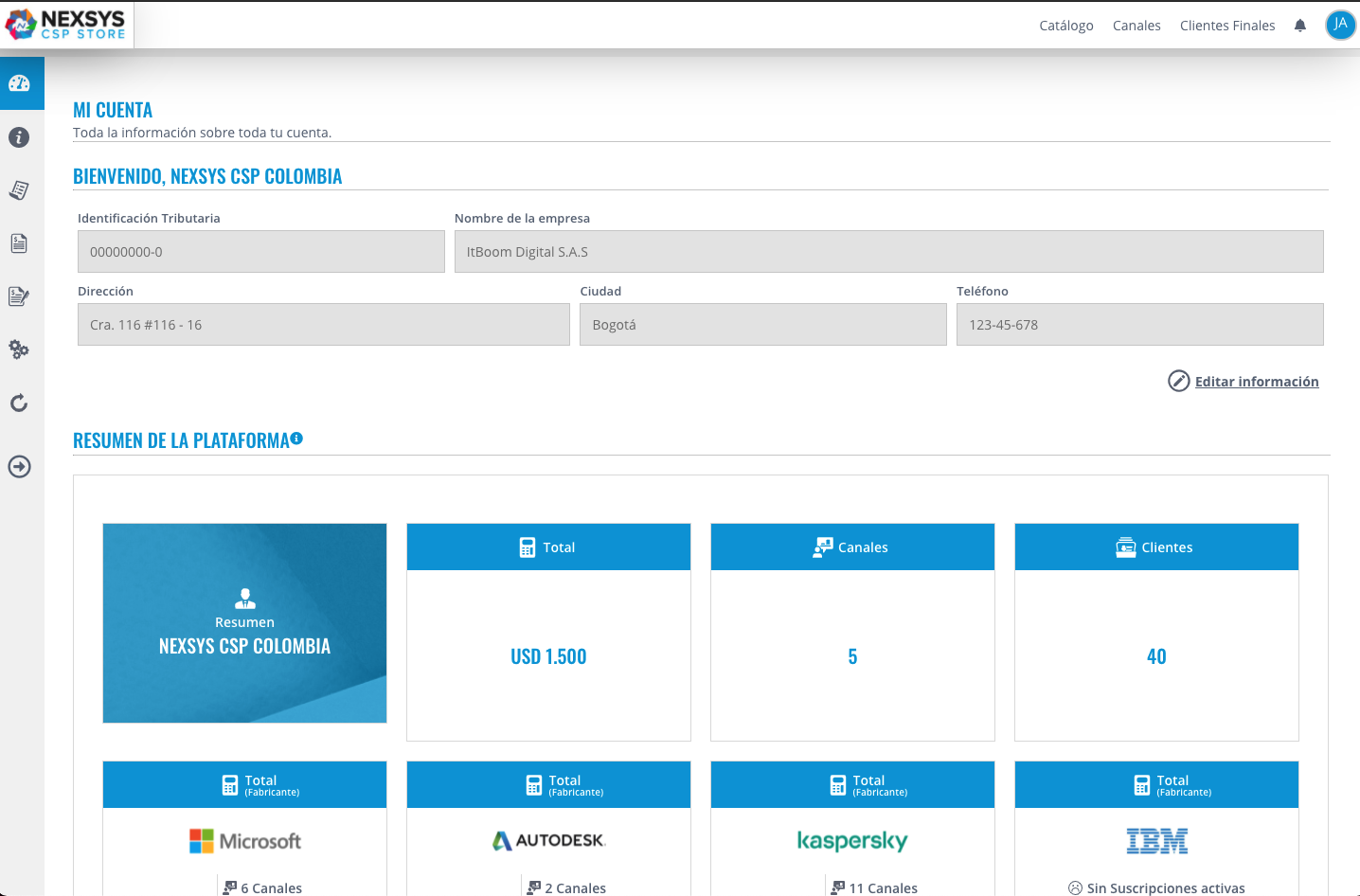
Task: Open Clientes Finales in top navigation
Action: pyautogui.click(x=1226, y=26)
